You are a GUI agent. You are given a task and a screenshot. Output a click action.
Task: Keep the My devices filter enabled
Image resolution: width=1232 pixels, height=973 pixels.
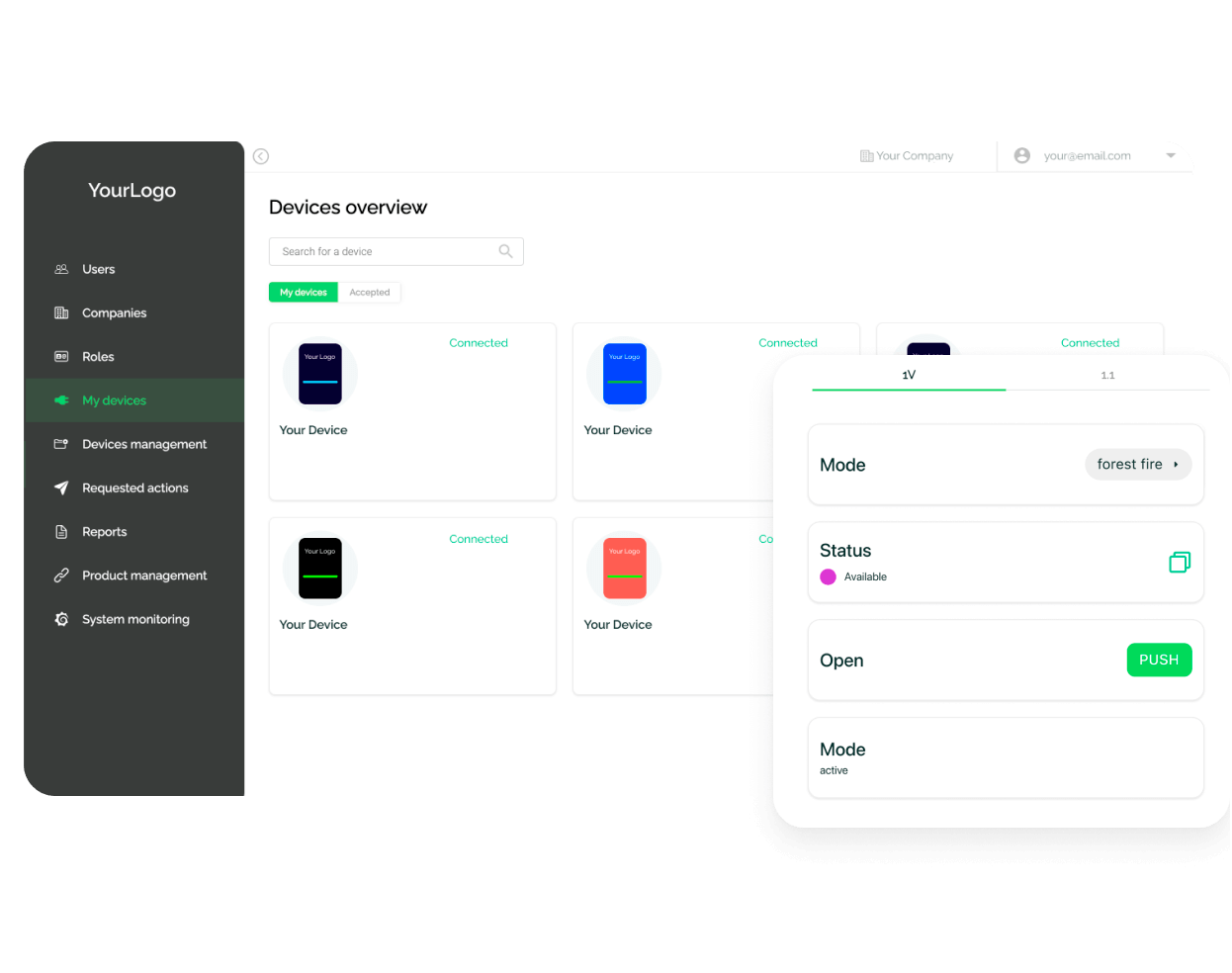(303, 292)
